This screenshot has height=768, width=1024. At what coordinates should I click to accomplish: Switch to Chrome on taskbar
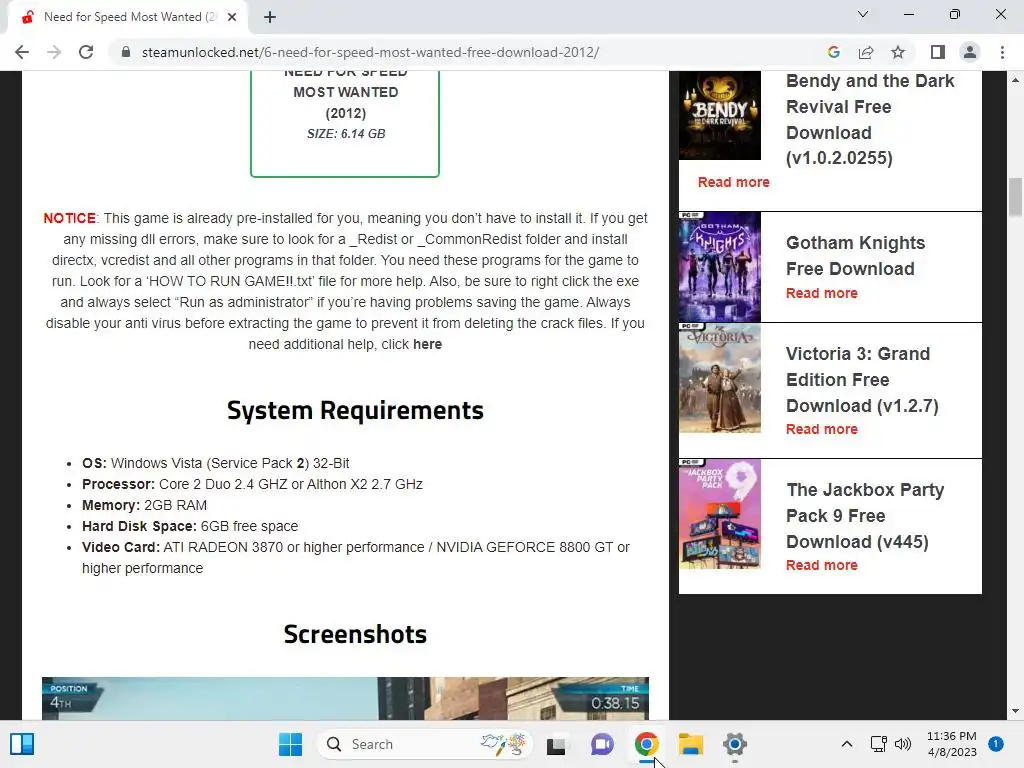(x=646, y=744)
